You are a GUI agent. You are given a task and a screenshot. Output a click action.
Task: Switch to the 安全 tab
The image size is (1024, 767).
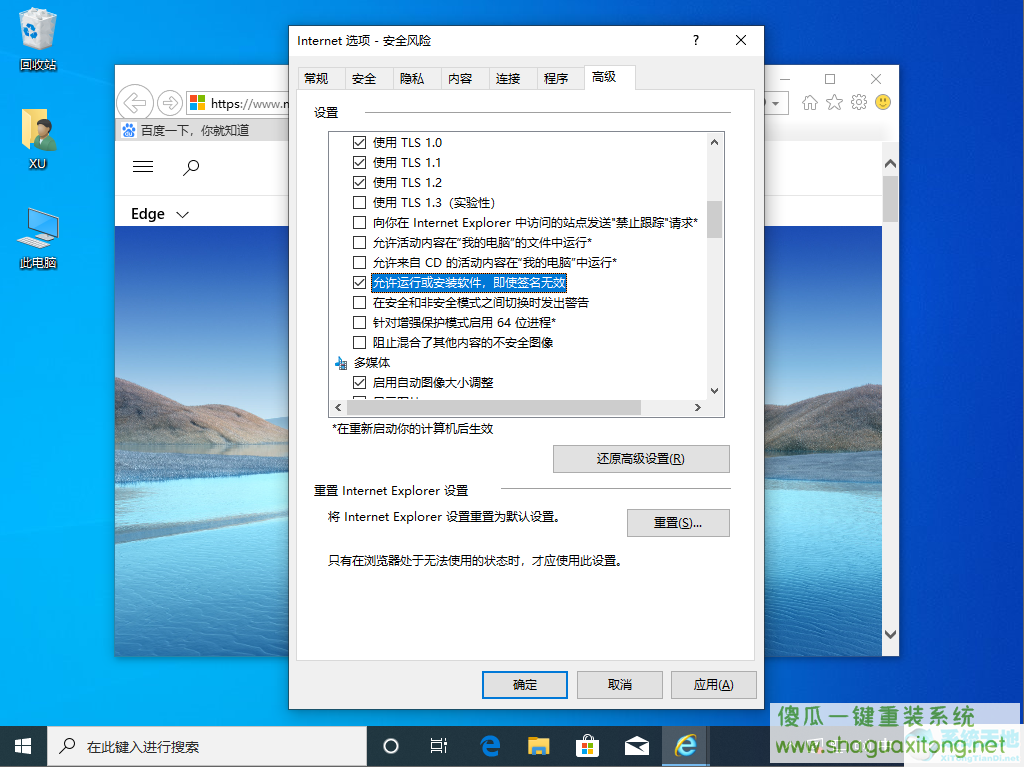click(x=364, y=78)
